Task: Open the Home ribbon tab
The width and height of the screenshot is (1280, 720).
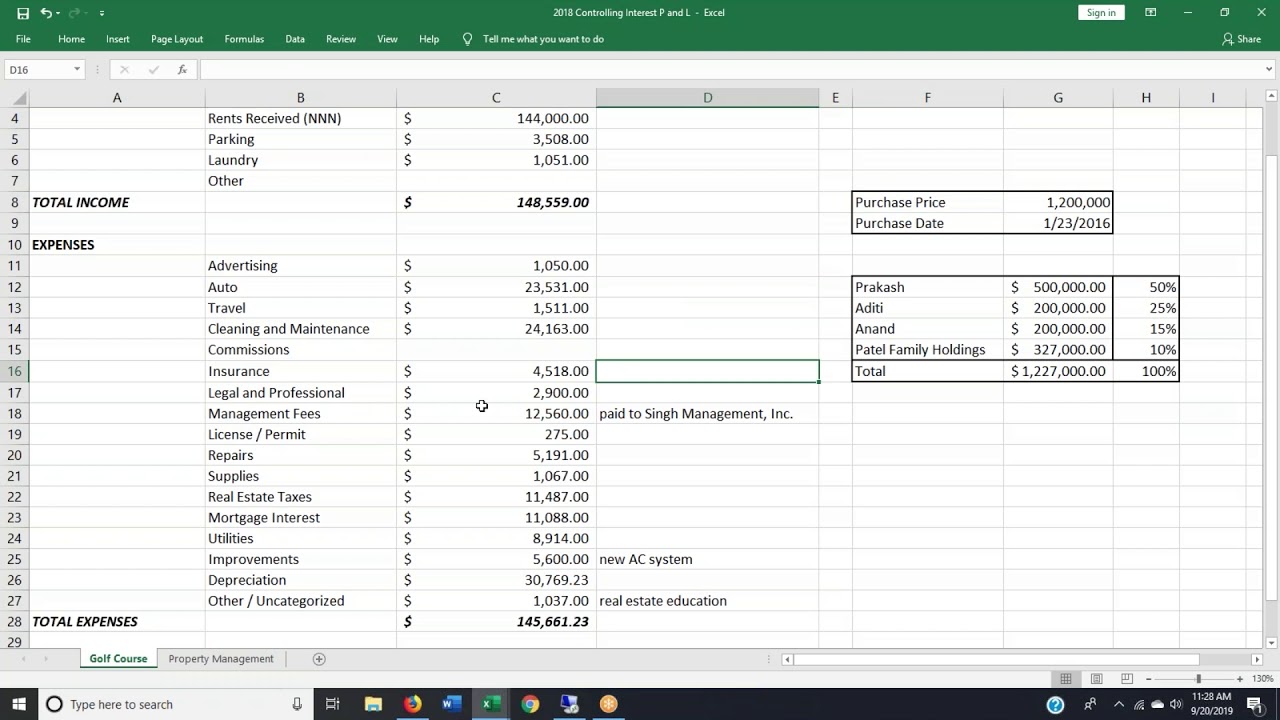Action: pyautogui.click(x=71, y=39)
